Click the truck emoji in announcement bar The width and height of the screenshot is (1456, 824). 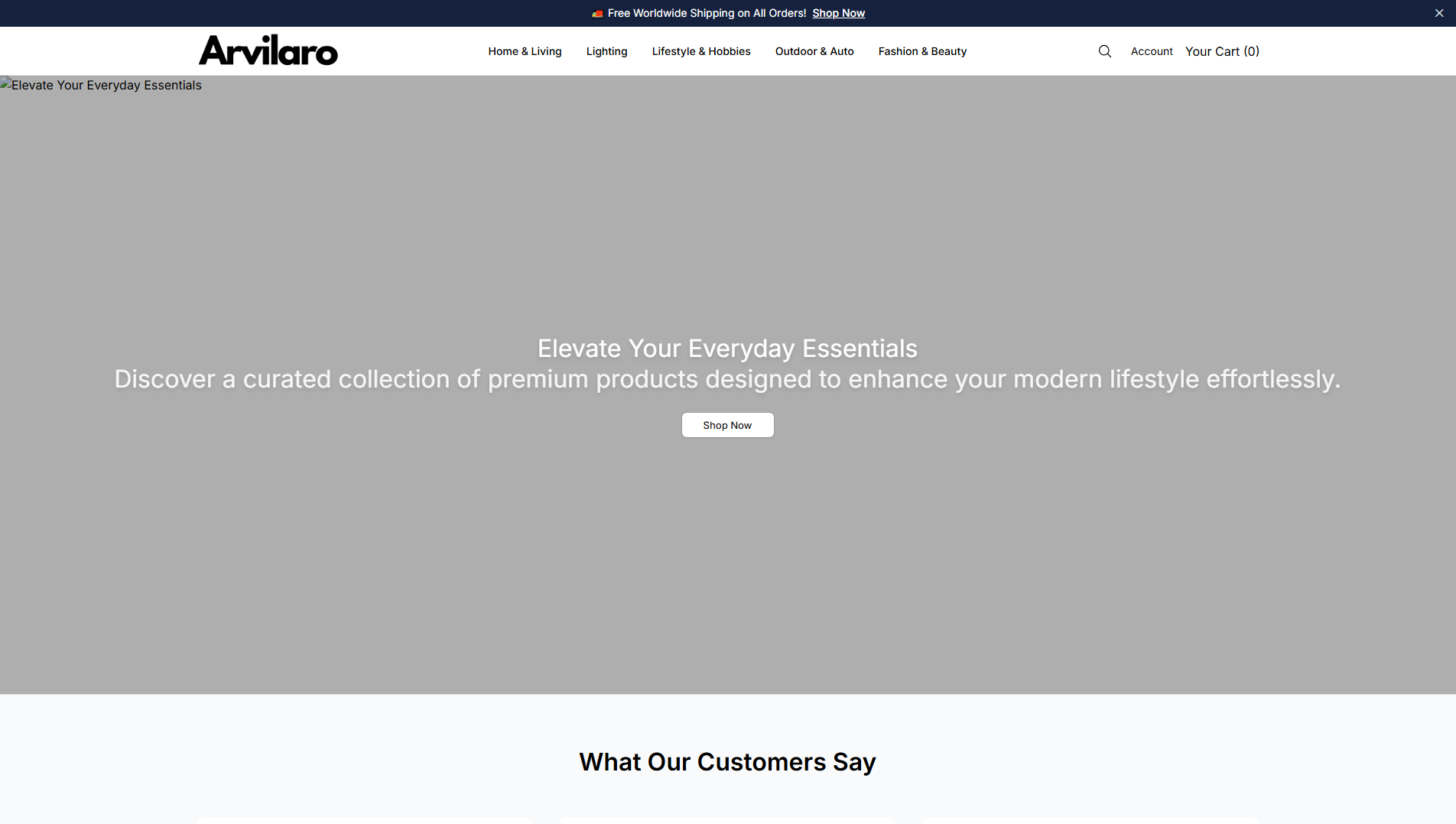[x=597, y=14]
